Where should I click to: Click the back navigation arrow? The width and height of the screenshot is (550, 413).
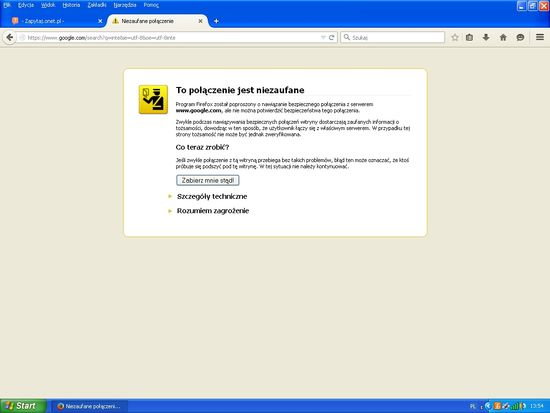tap(9, 38)
